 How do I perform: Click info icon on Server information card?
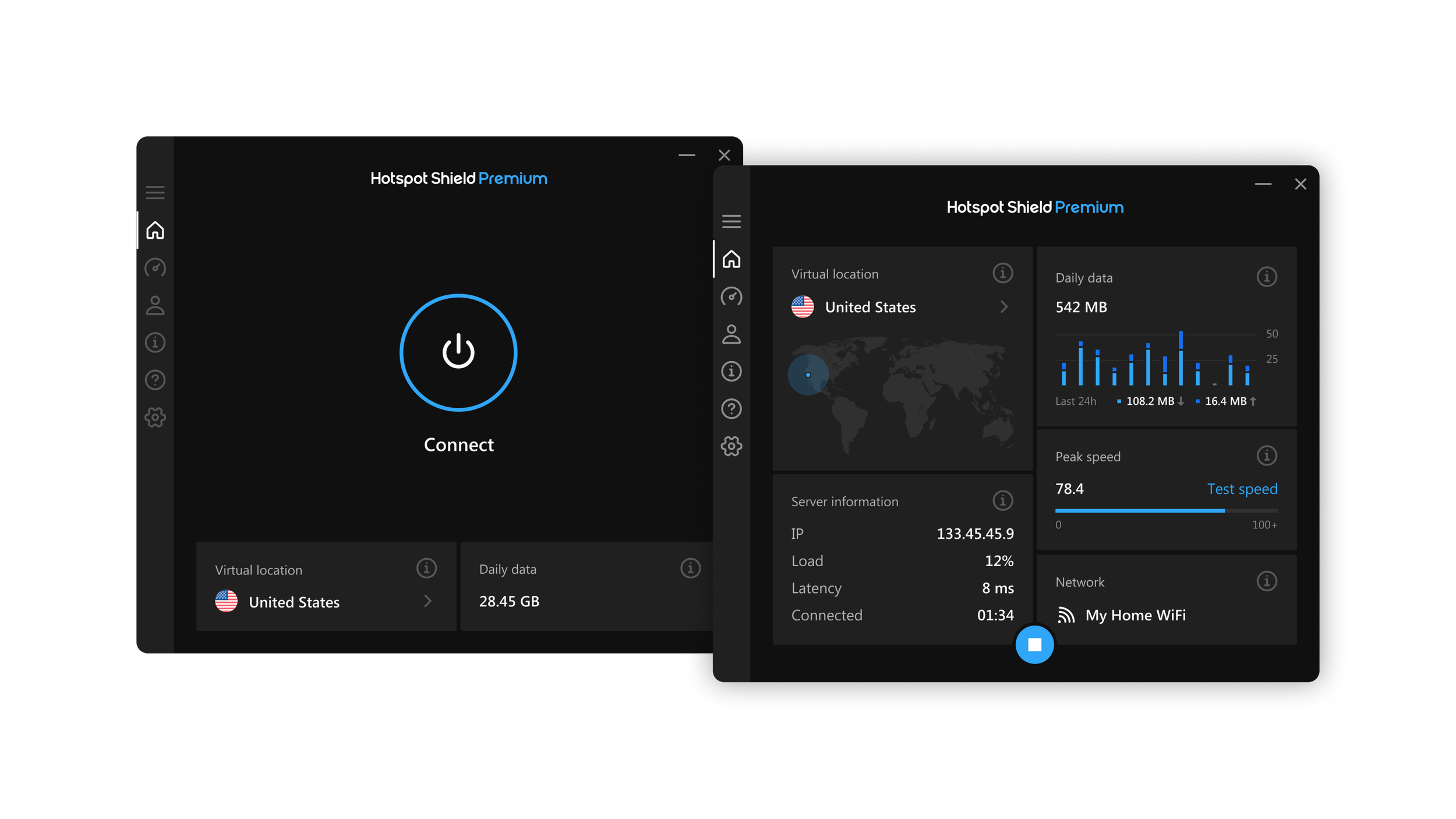pos(1002,500)
